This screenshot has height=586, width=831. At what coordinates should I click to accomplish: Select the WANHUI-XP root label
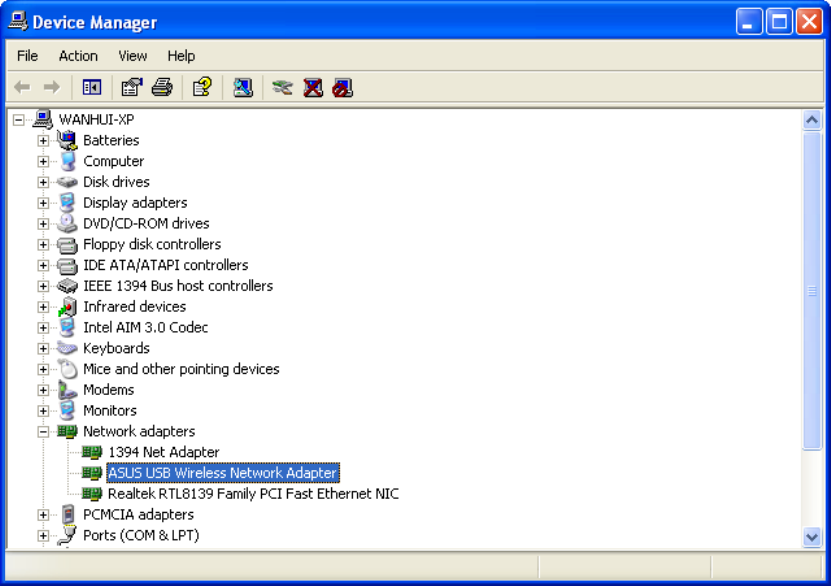tap(96, 119)
